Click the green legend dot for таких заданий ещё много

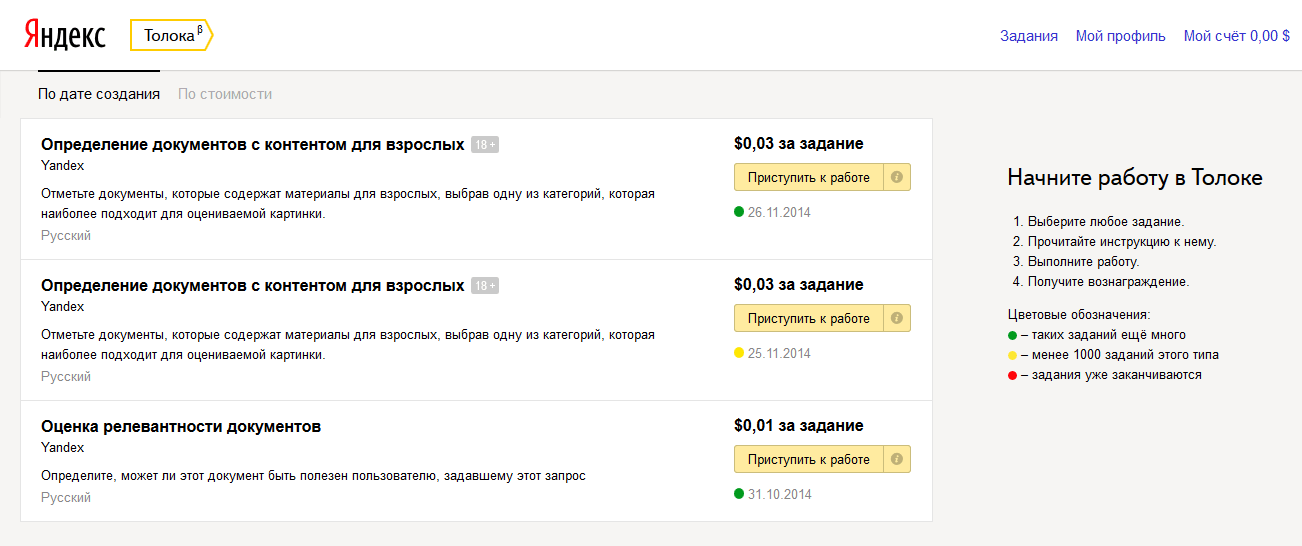(x=1012, y=335)
